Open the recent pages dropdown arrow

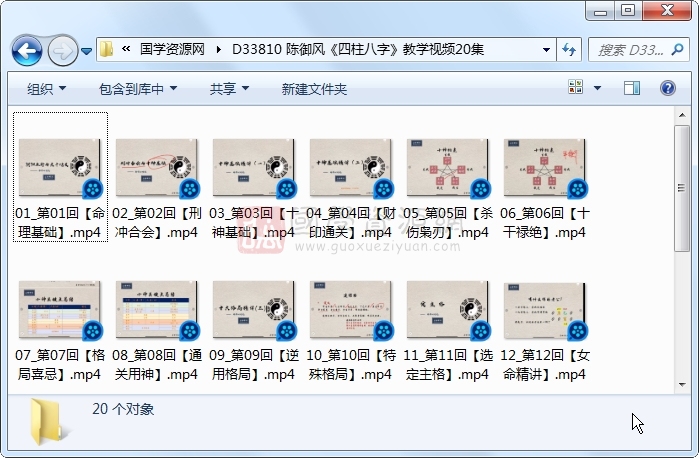click(x=86, y=51)
